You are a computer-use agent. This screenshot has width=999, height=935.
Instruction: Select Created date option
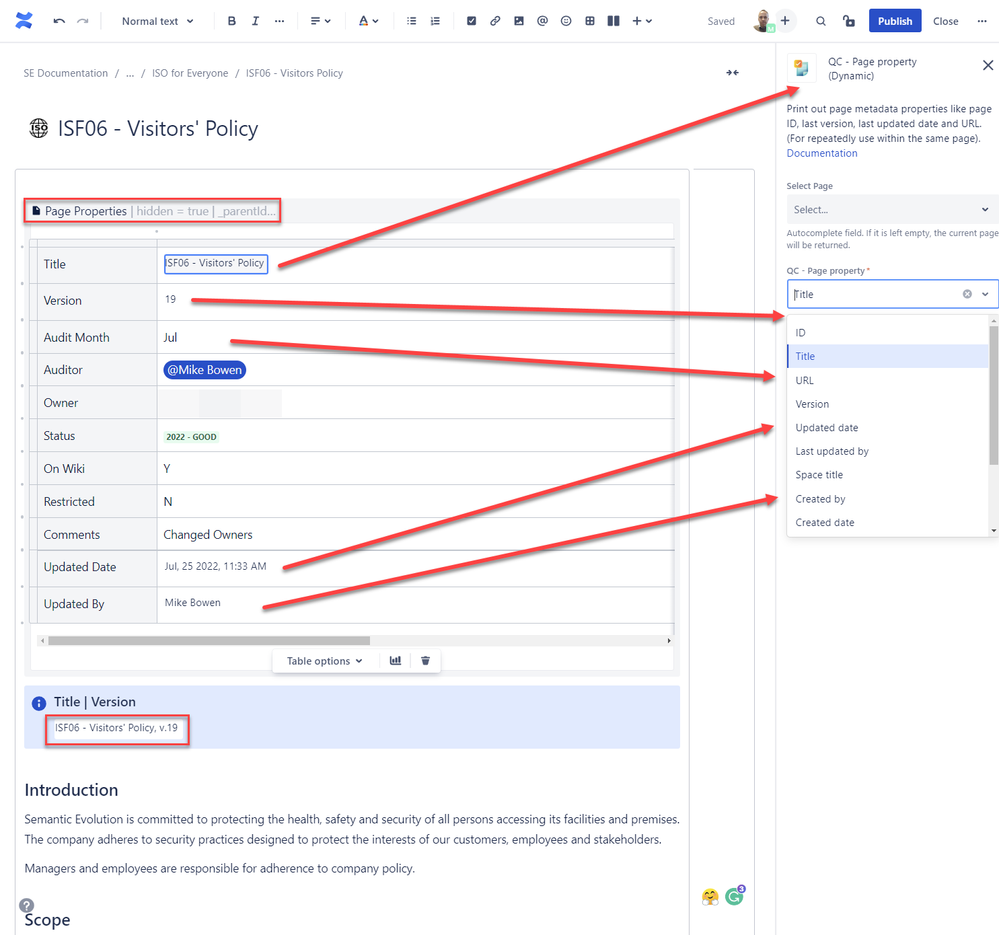[888, 522]
